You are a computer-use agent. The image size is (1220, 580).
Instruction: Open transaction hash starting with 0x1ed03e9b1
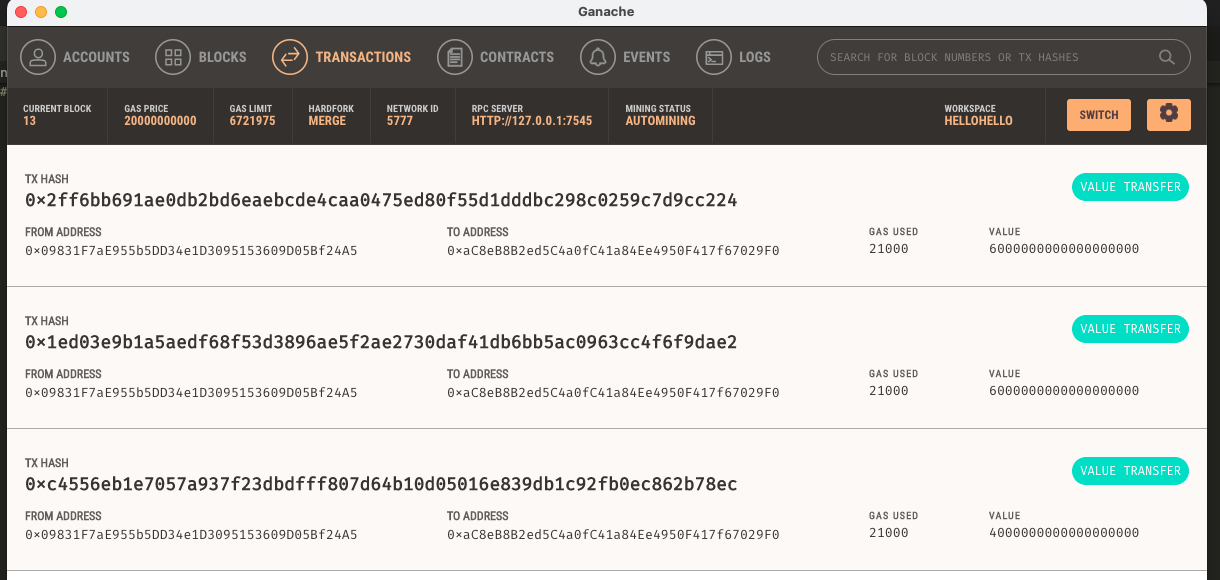click(x=382, y=342)
